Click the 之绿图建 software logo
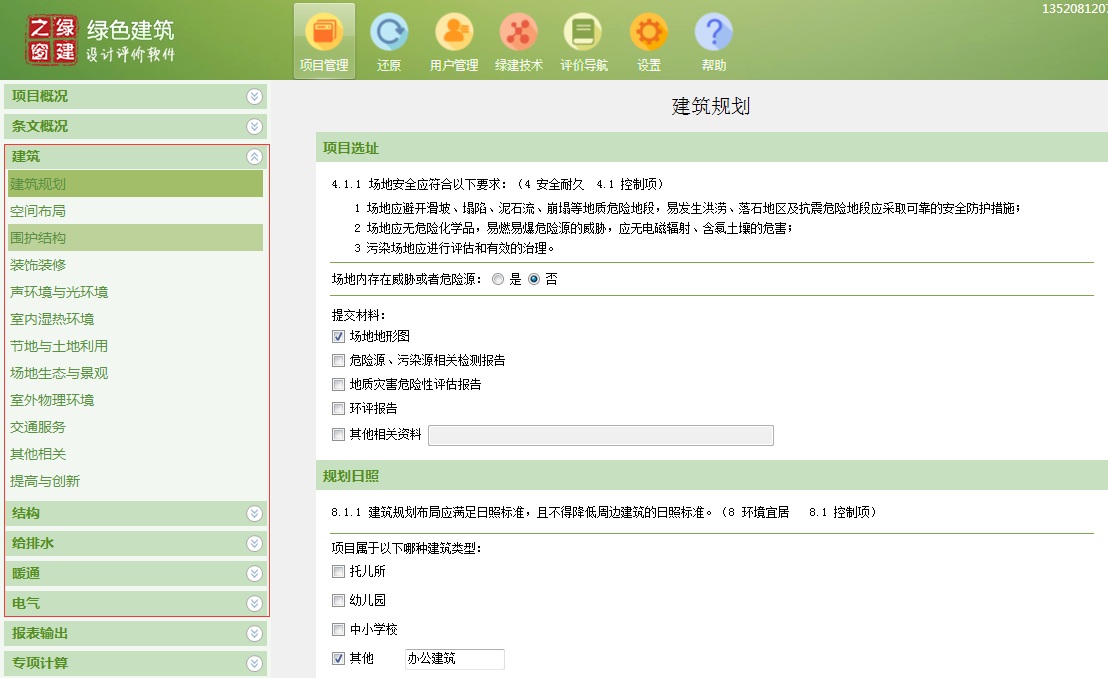The width and height of the screenshot is (1108, 678). click(52, 40)
